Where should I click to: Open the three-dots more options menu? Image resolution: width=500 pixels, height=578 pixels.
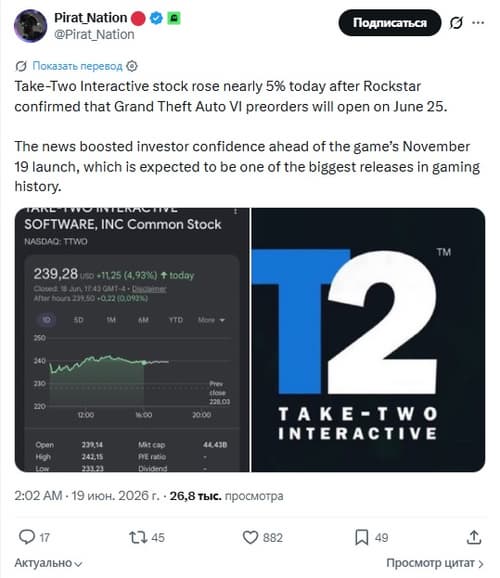tap(478, 23)
